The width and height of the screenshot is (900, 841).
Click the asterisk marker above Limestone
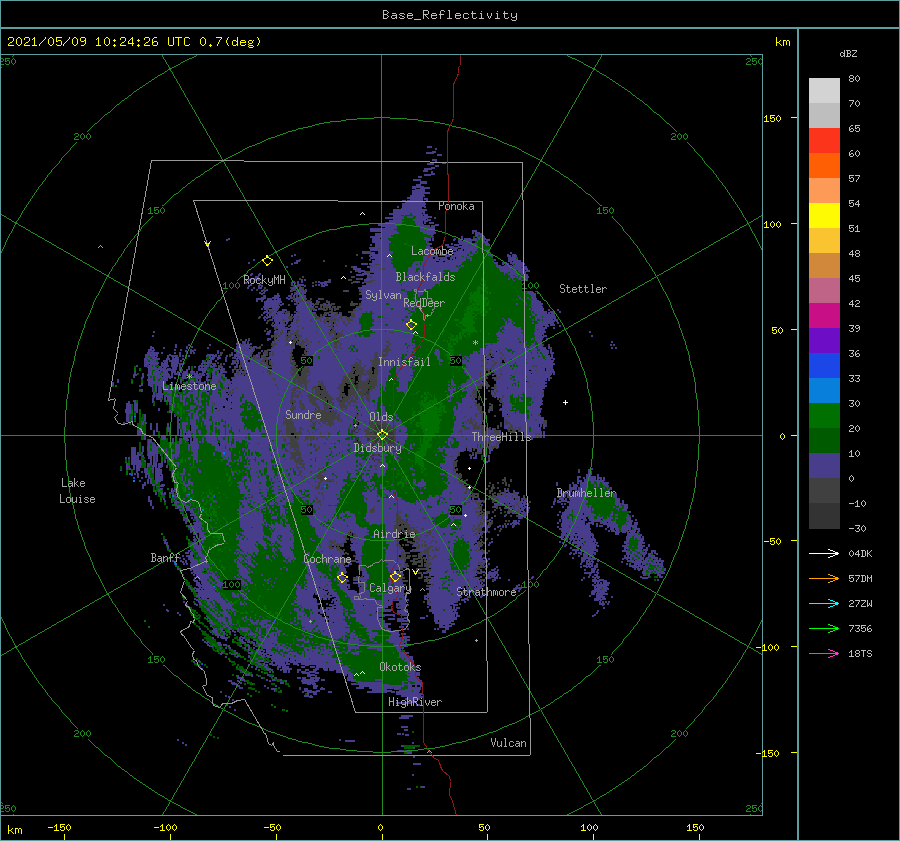pyautogui.click(x=189, y=377)
